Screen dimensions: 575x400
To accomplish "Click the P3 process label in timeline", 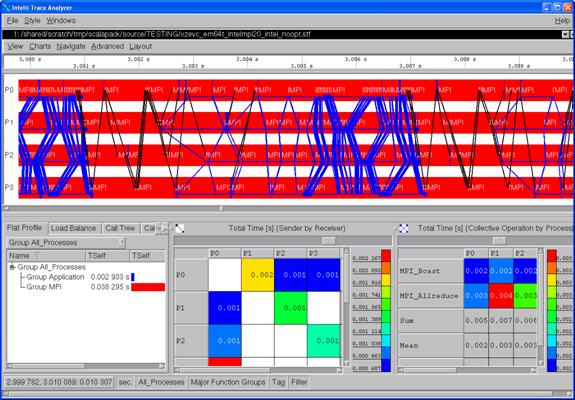I will (x=9, y=187).
